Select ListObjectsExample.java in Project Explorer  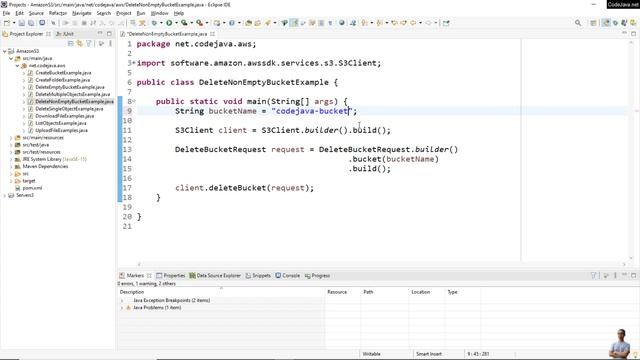(60, 123)
